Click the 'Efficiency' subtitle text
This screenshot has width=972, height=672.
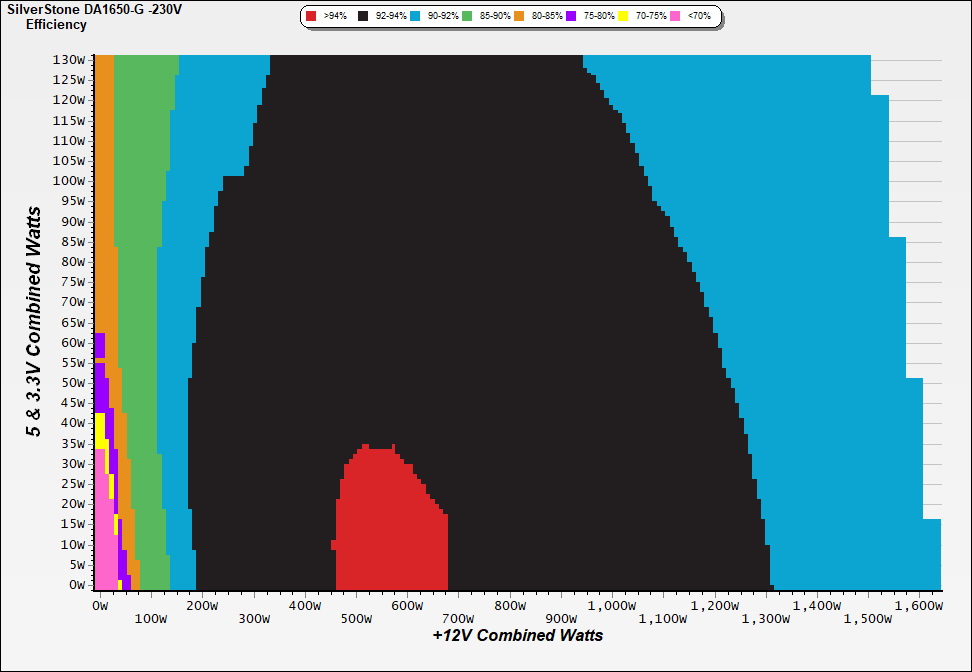pos(56,24)
